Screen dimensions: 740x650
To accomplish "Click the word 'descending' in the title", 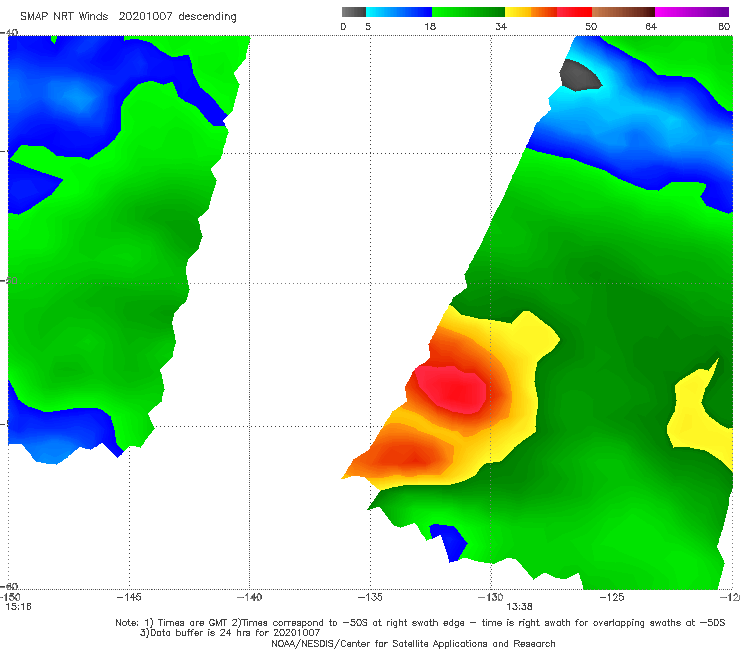I will pos(207,17).
